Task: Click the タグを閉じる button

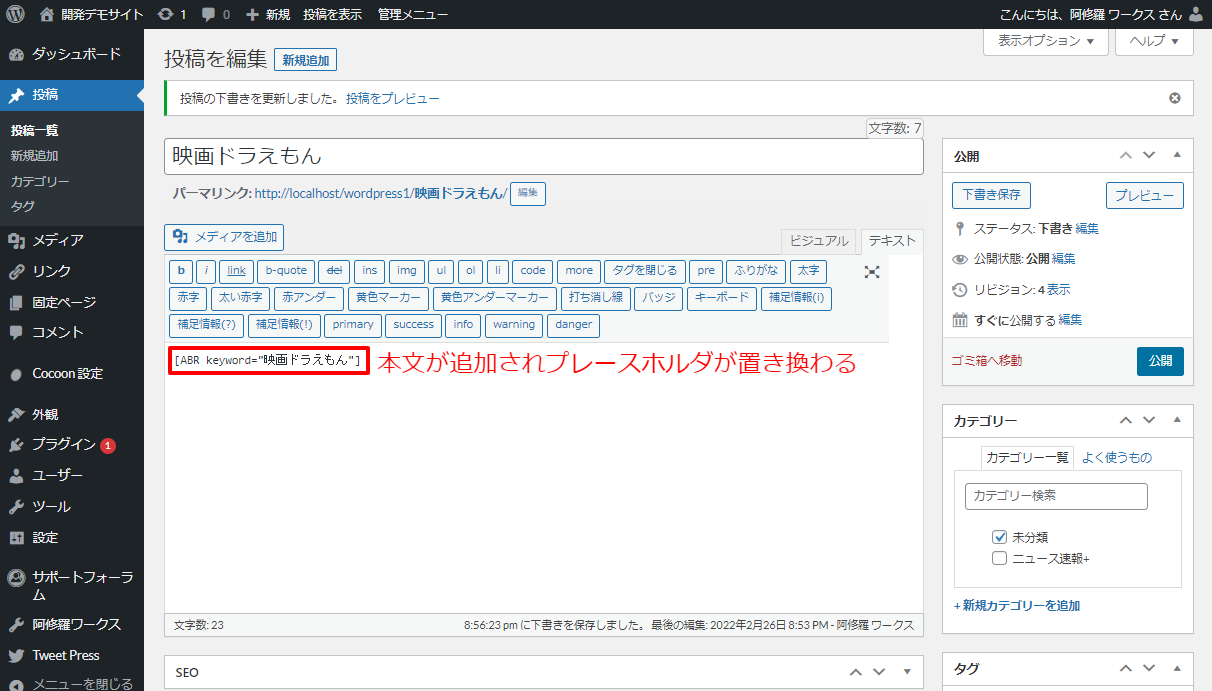Action: (x=645, y=271)
